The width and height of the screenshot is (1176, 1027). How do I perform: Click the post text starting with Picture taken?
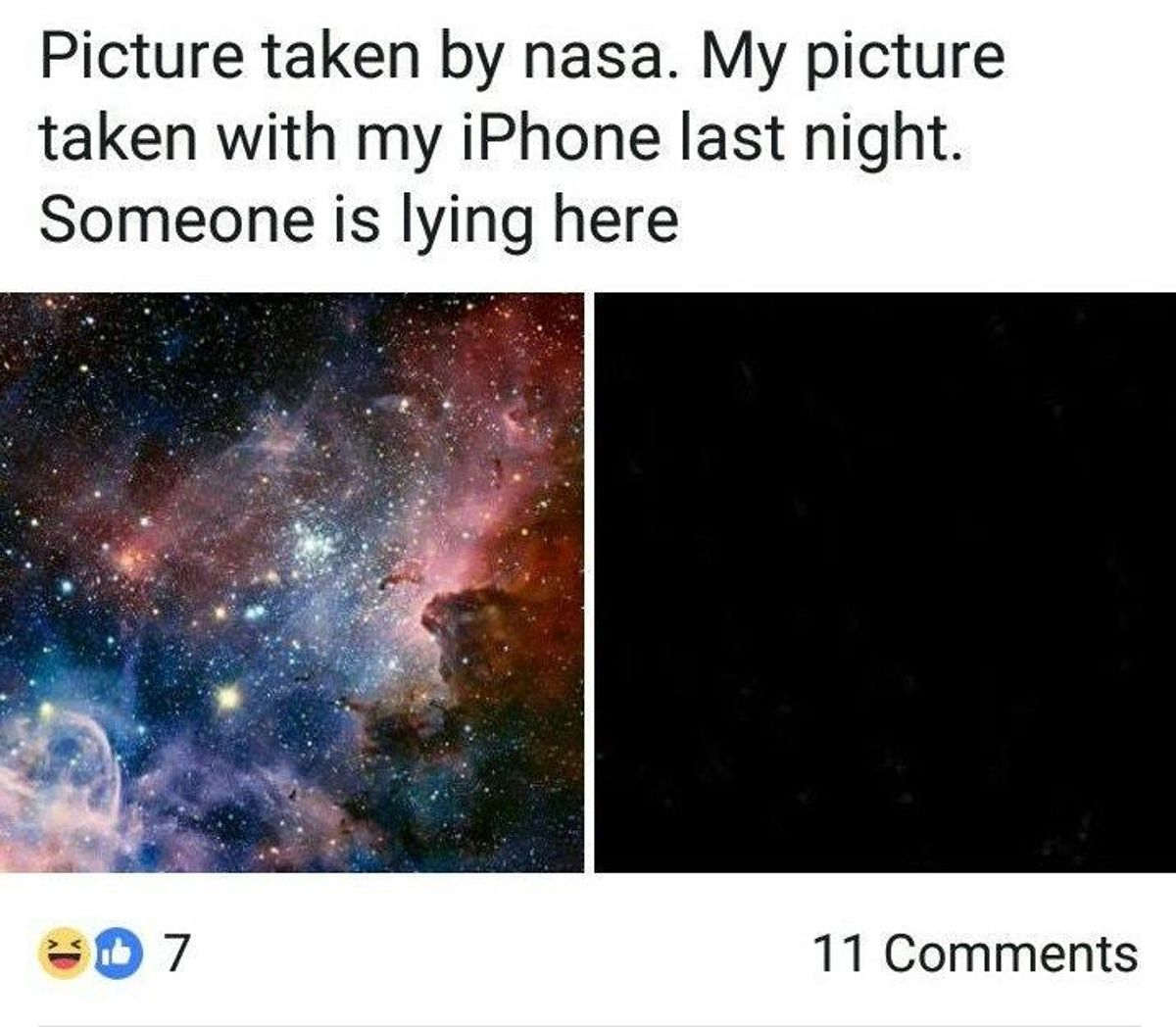point(522,137)
